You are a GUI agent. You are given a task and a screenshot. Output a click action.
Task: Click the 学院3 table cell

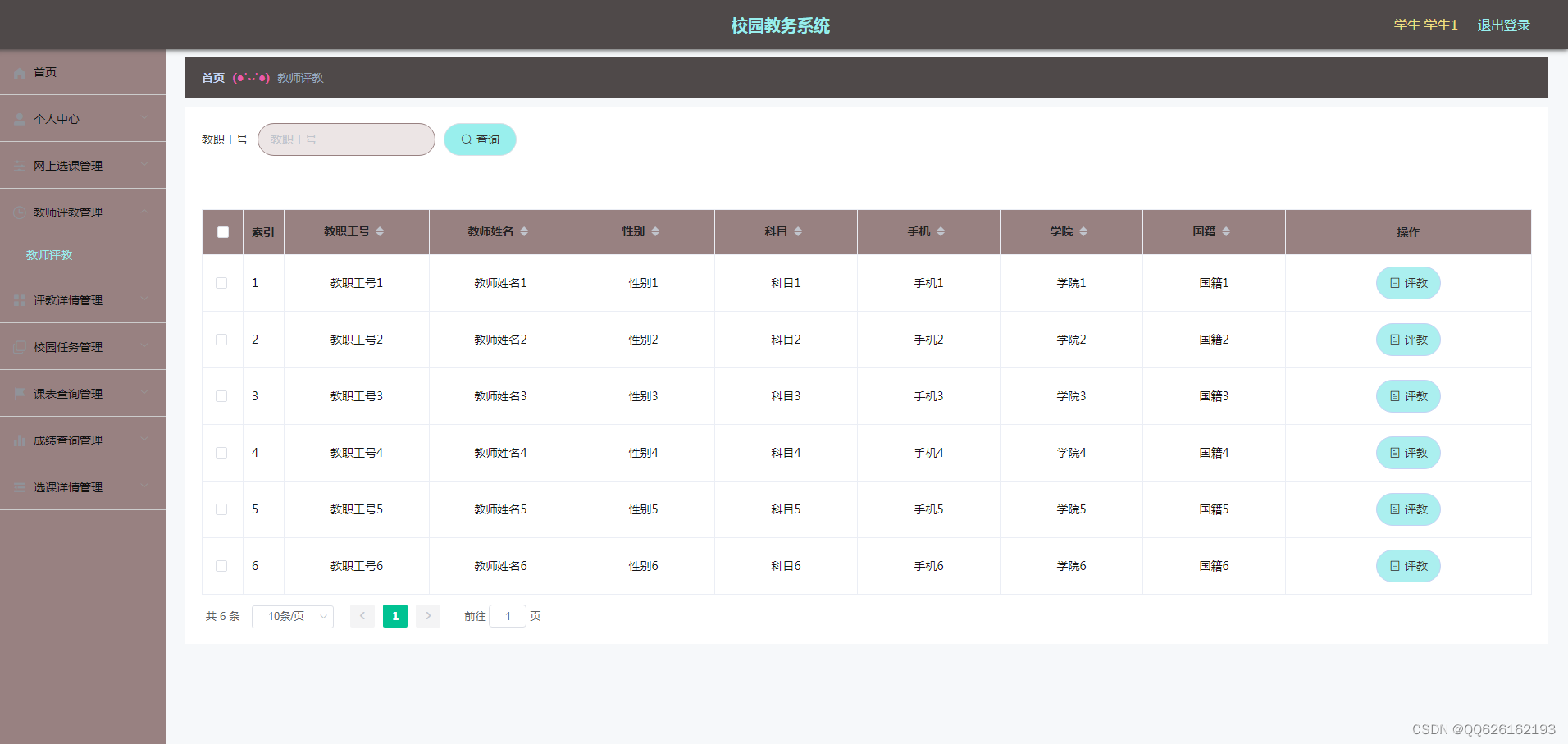tap(1071, 396)
